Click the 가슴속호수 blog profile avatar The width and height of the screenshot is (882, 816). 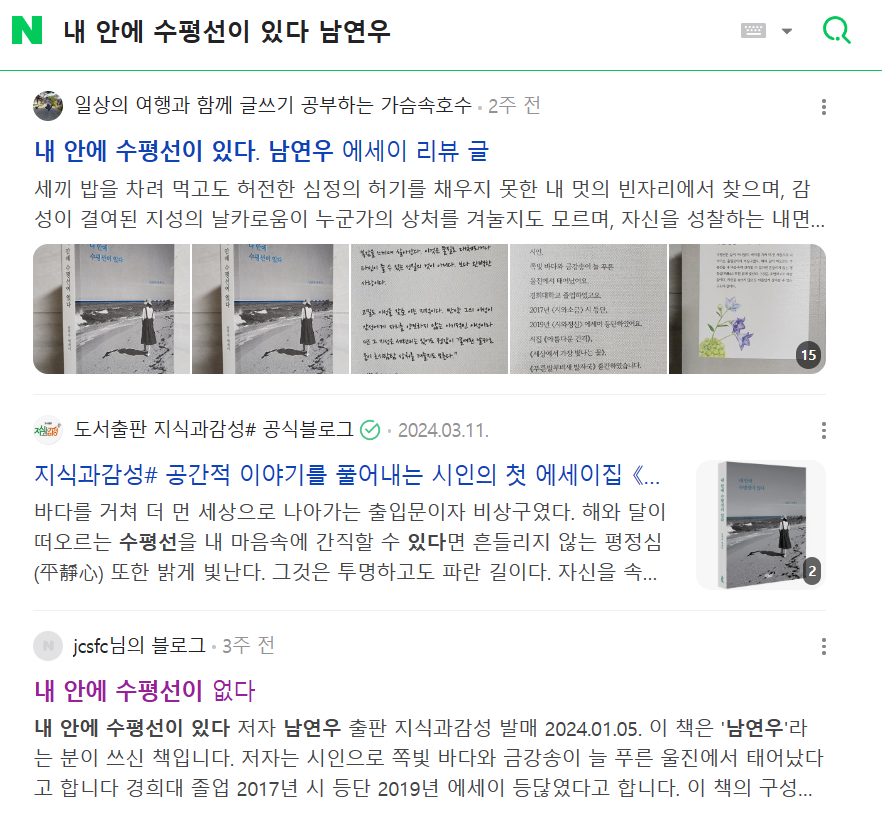pyautogui.click(x=48, y=106)
